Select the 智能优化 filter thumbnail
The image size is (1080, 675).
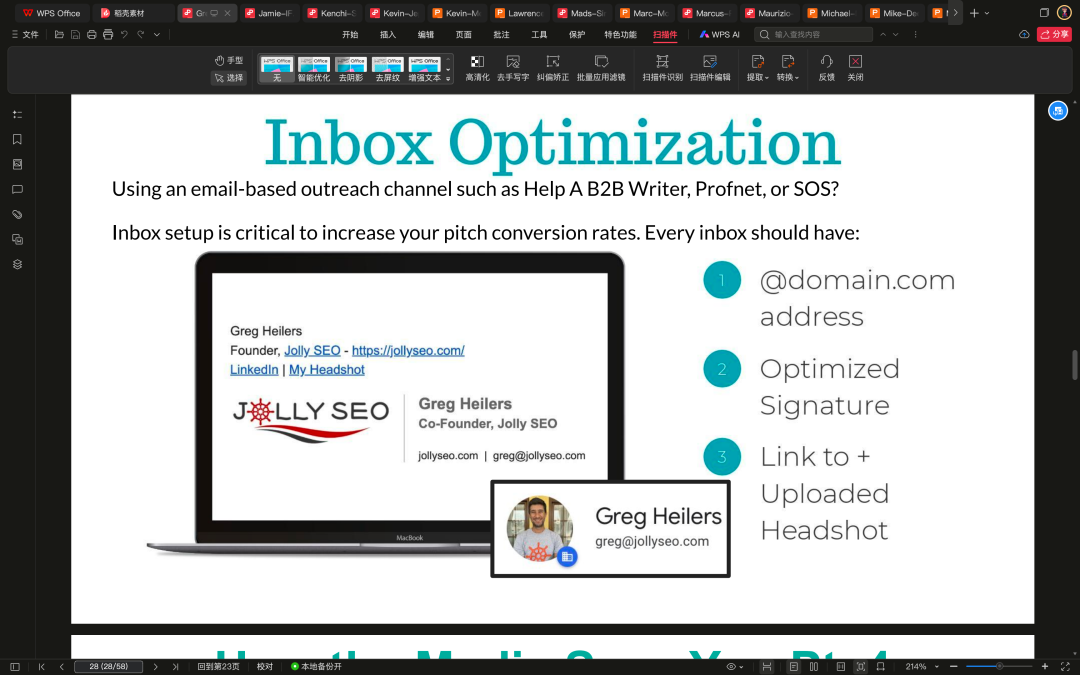(x=313, y=69)
